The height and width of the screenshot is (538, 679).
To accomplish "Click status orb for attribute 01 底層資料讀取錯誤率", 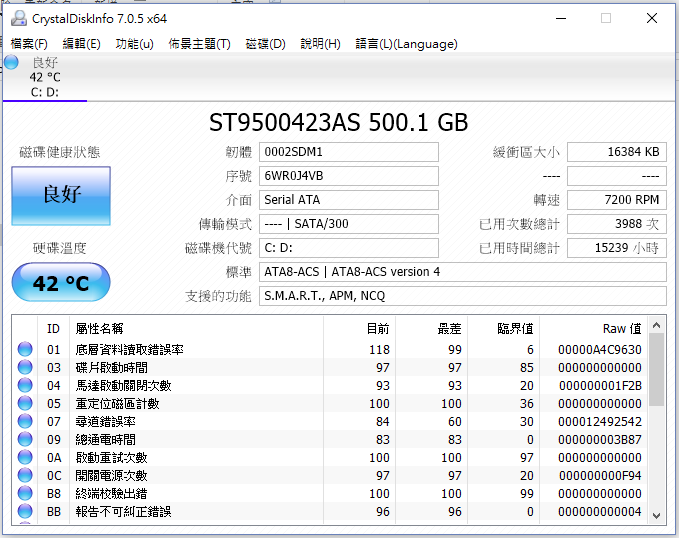I will tap(25, 349).
